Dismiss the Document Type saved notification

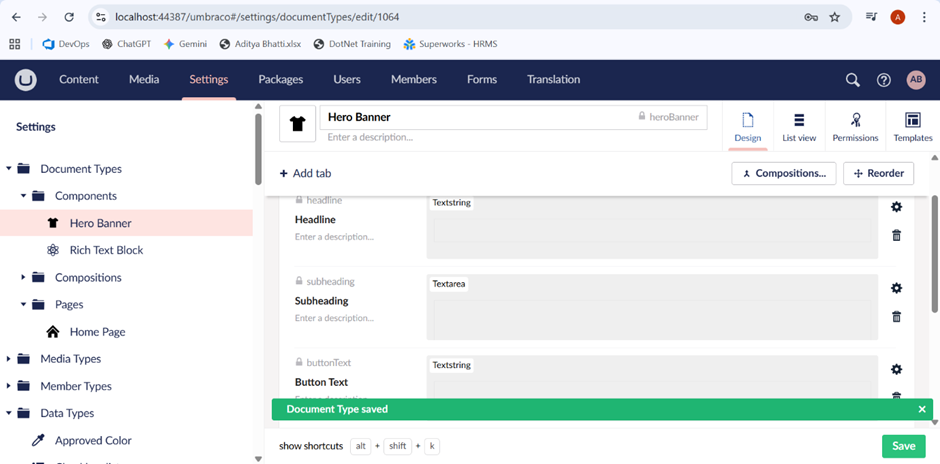click(922, 409)
